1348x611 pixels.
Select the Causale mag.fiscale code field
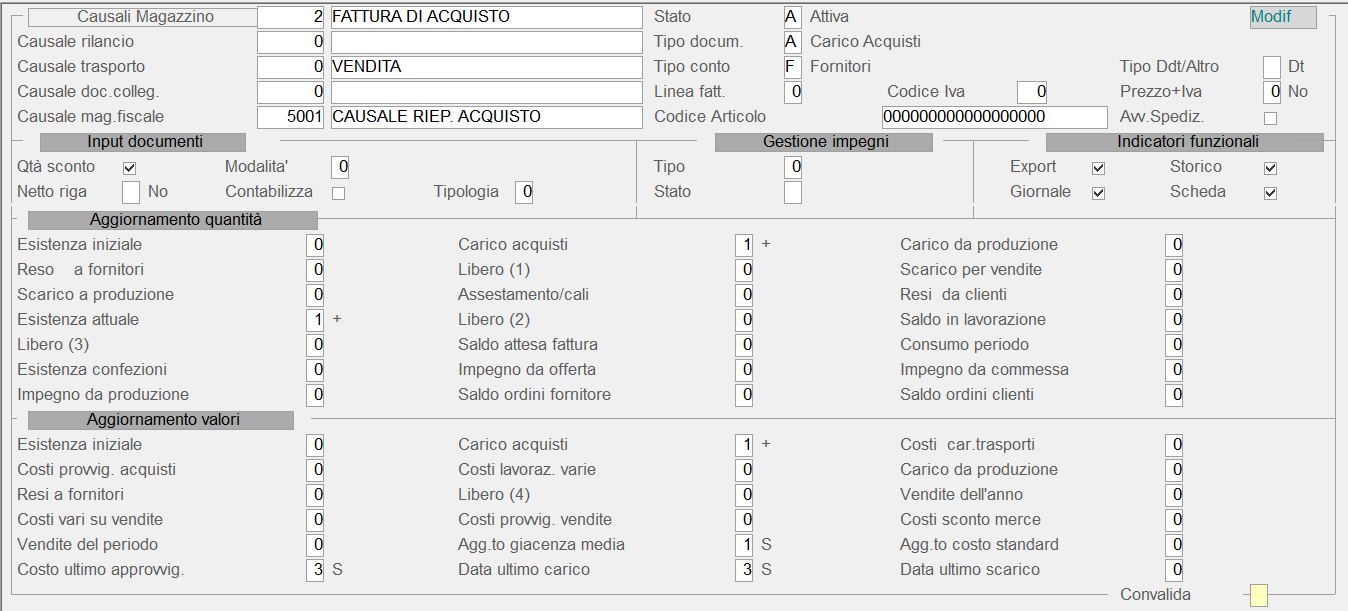(x=291, y=117)
